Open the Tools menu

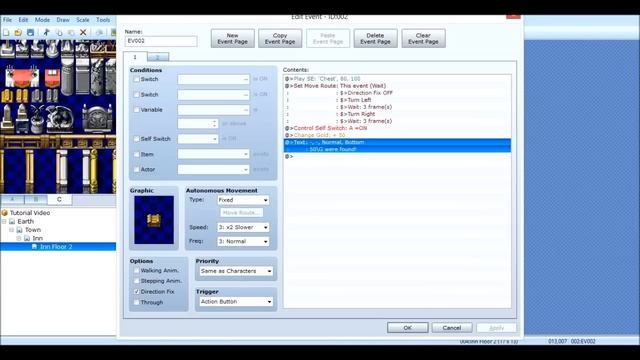tap(103, 20)
